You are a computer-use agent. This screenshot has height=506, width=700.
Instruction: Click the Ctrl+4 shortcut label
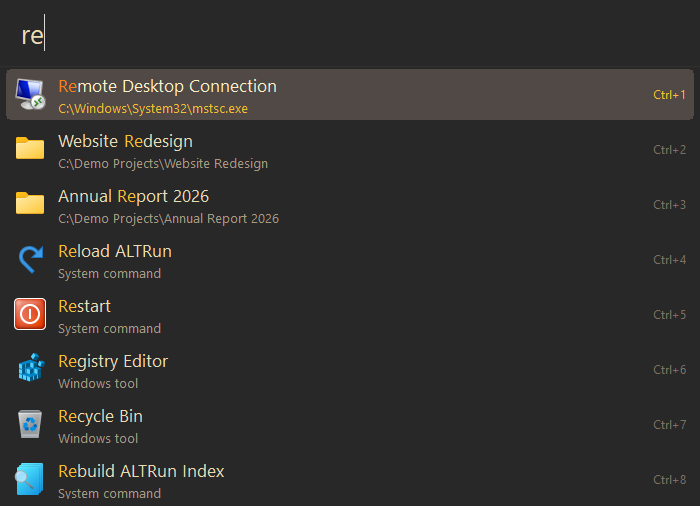pyautogui.click(x=669, y=259)
